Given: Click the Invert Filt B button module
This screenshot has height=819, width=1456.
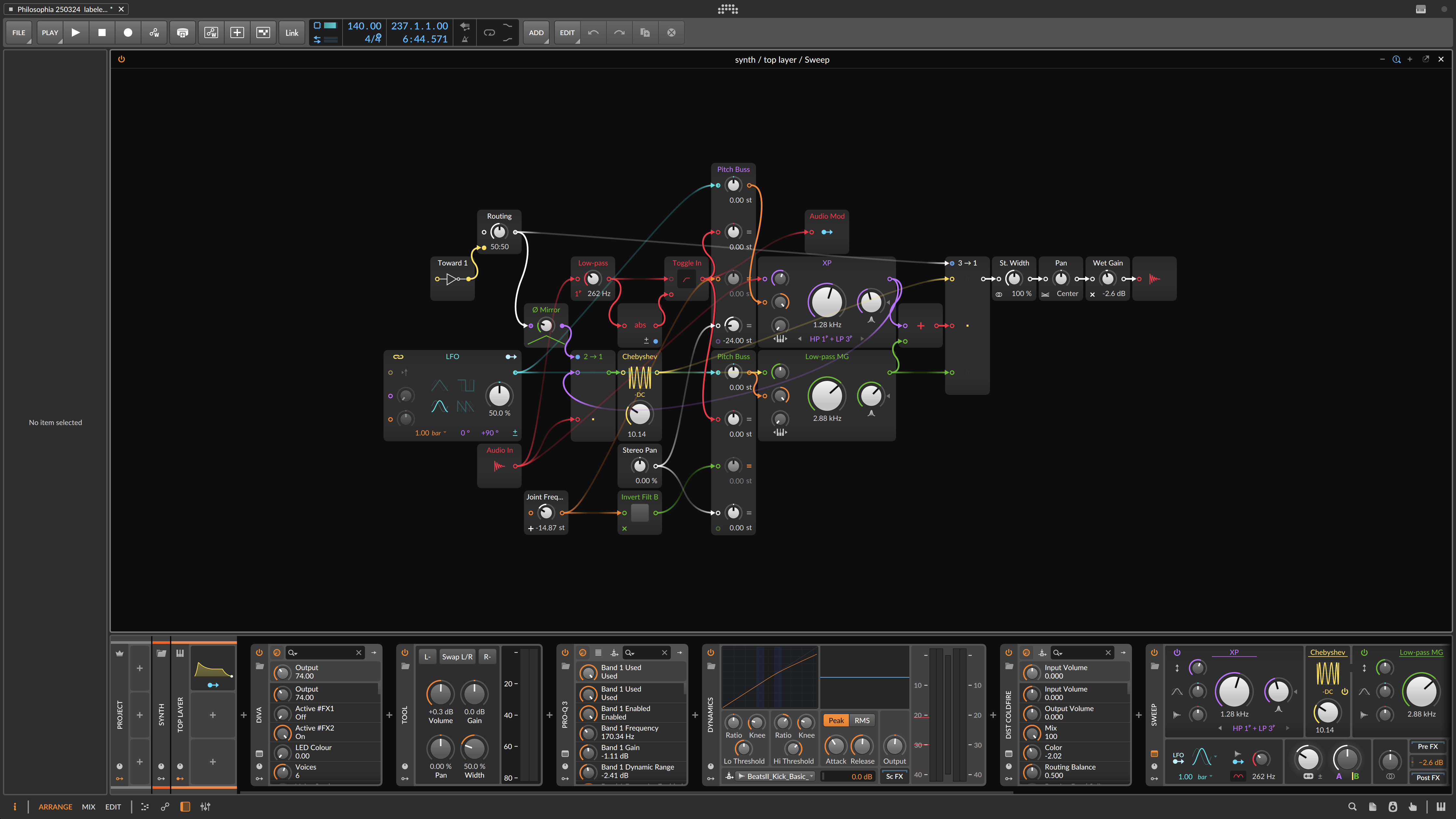Looking at the screenshot, I should (640, 513).
